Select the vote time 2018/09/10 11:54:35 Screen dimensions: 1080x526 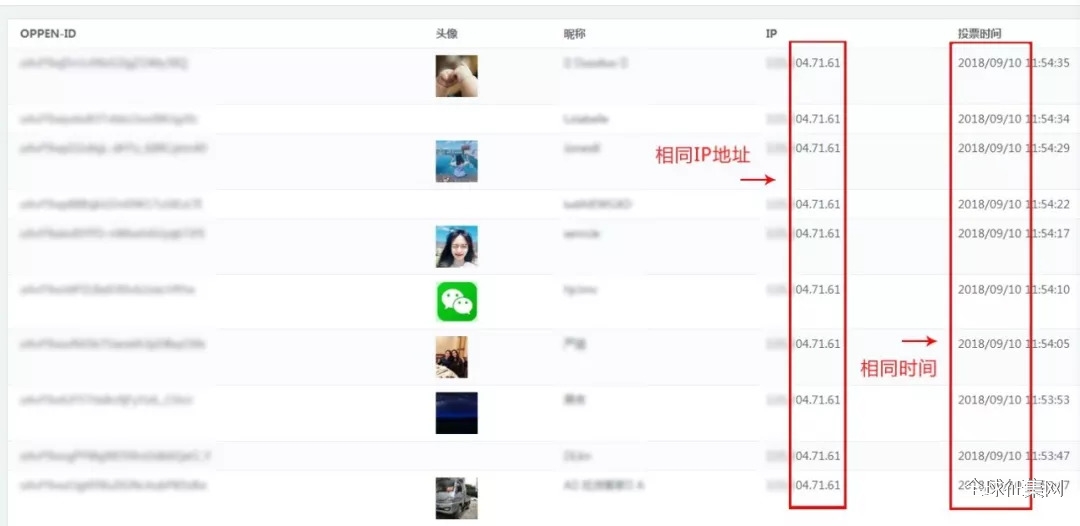(x=1014, y=63)
